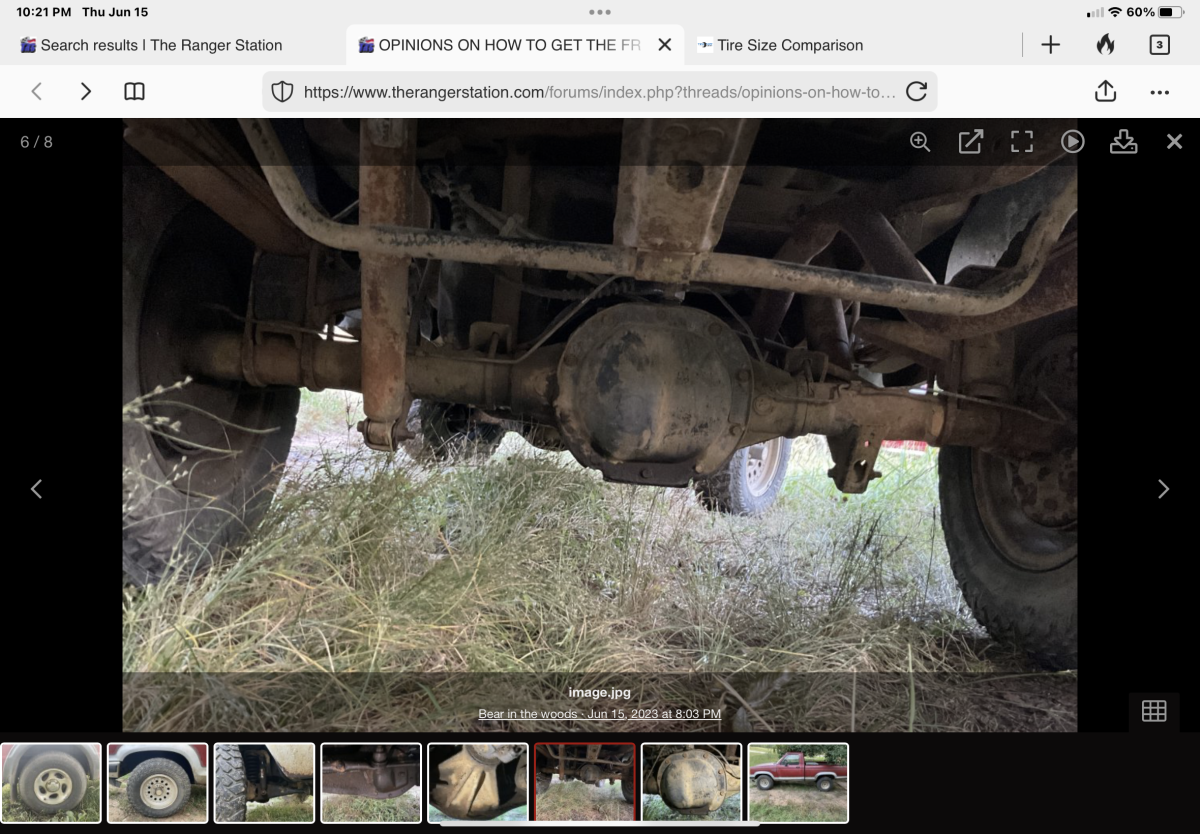Tap the battery 60% status indicator

pos(1155,12)
